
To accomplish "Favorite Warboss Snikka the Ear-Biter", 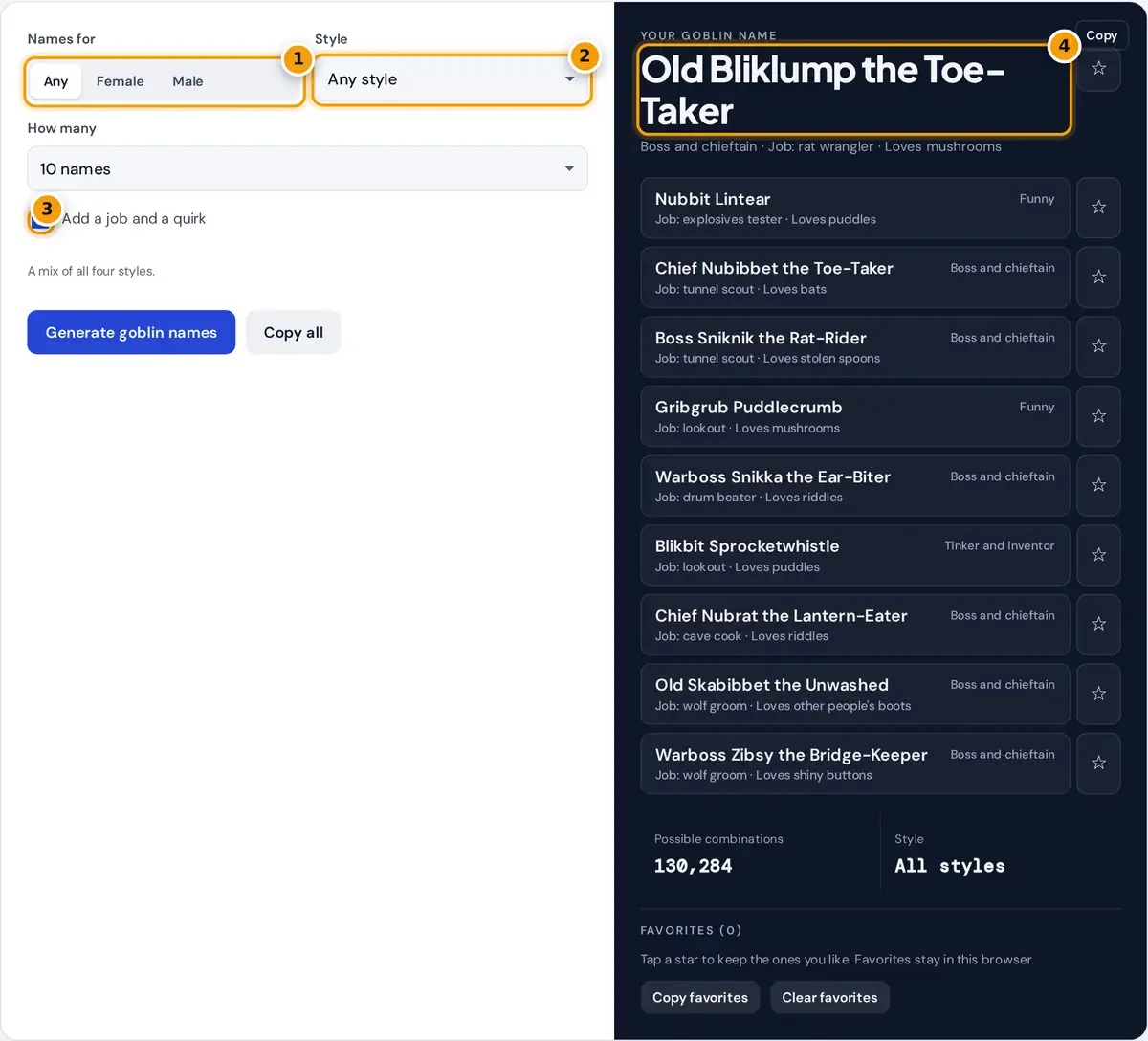I will [1098, 485].
